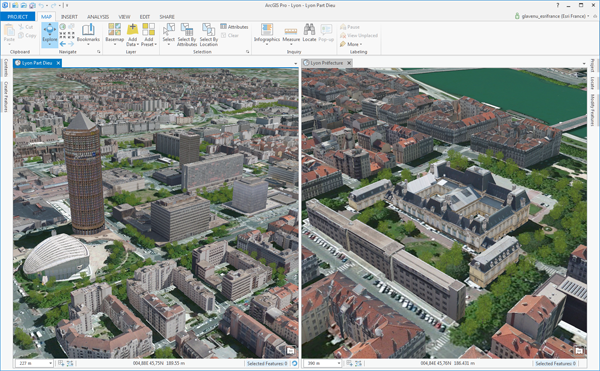Open Lyon Part Dieu view options arrow
This screenshot has width=600, height=371.
coord(295,63)
